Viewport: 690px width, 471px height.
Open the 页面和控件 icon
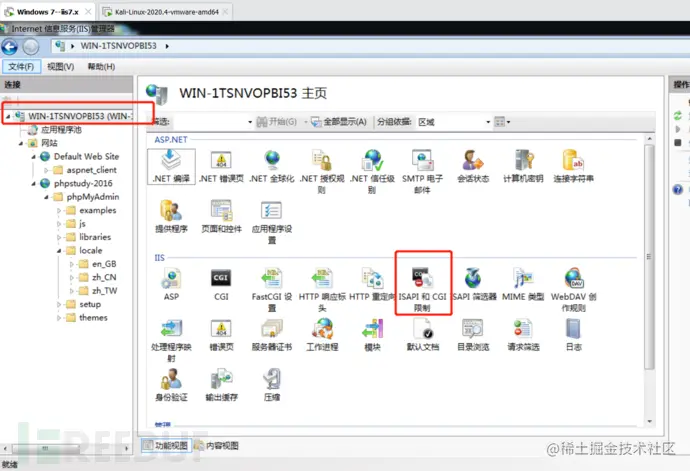221,217
